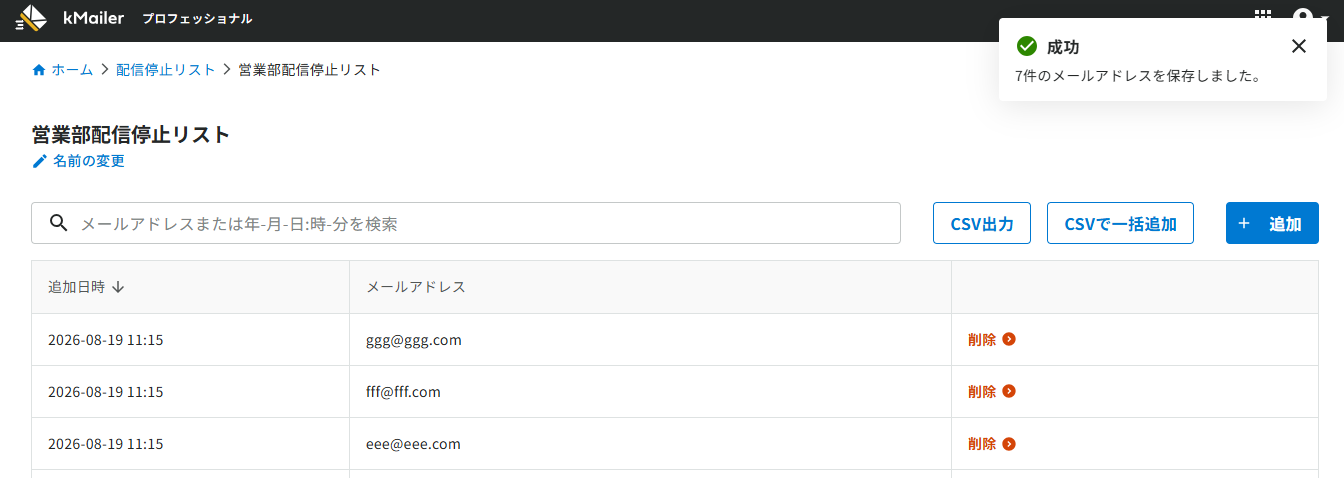Viewport: 1344px width, 478px height.
Task: Click the pencil icon beside 名前の変更
Action: click(x=40, y=161)
